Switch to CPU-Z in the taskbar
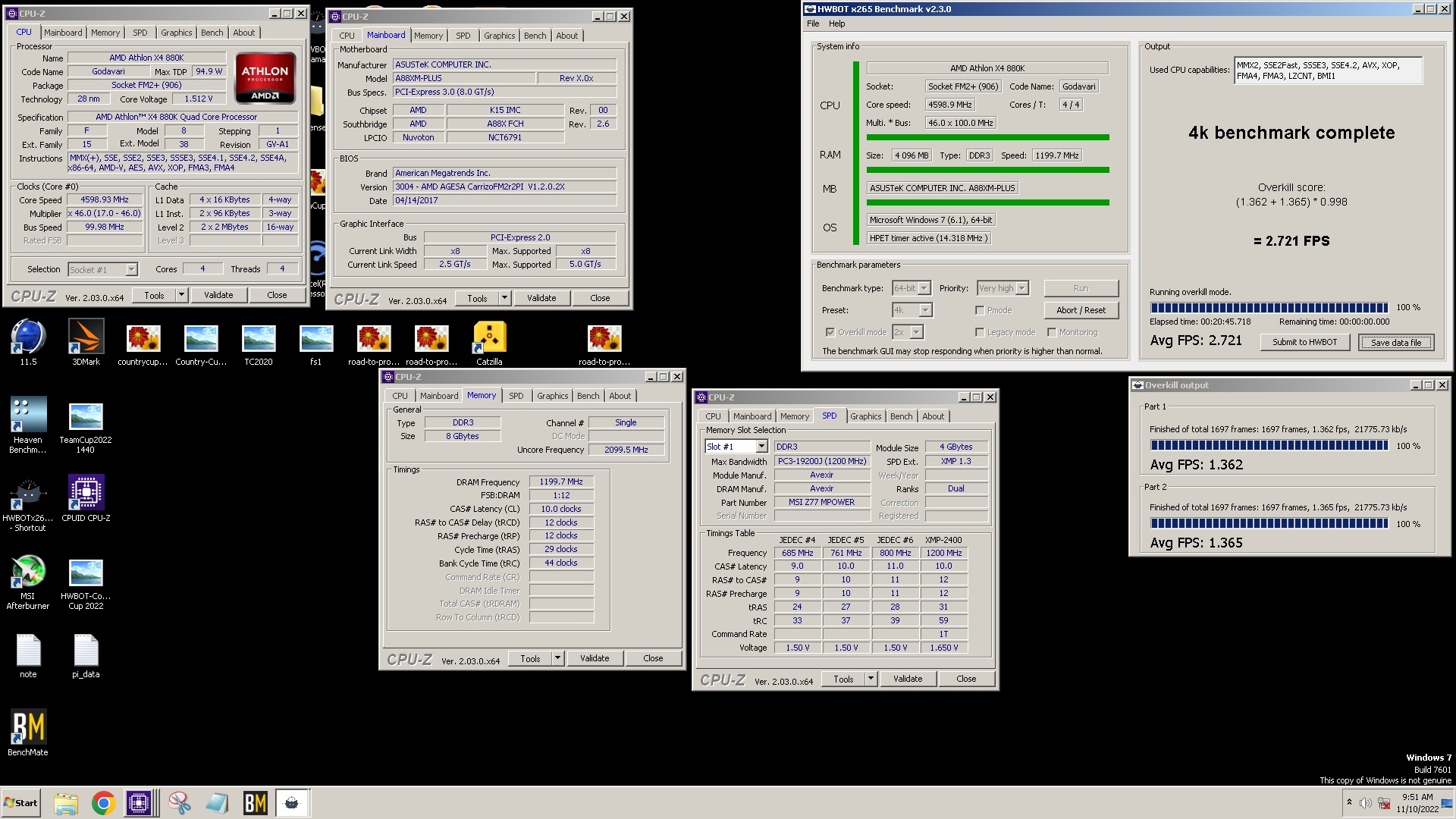The image size is (1456, 819). coord(140,803)
